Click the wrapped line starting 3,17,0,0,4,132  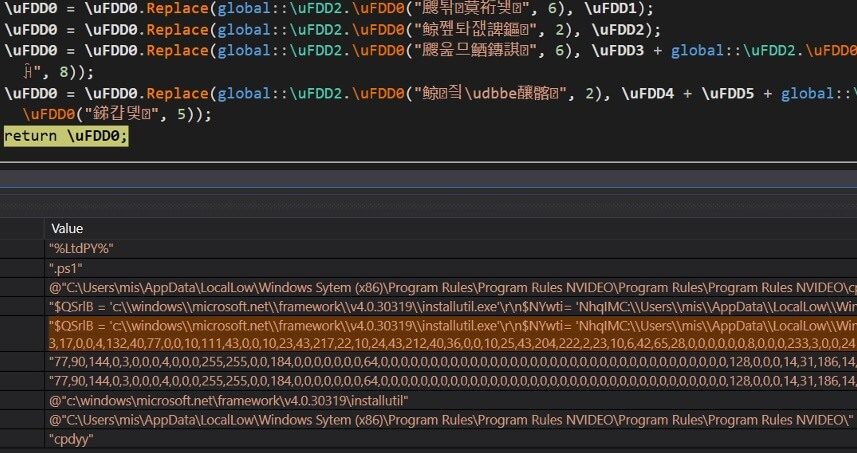click(453, 343)
